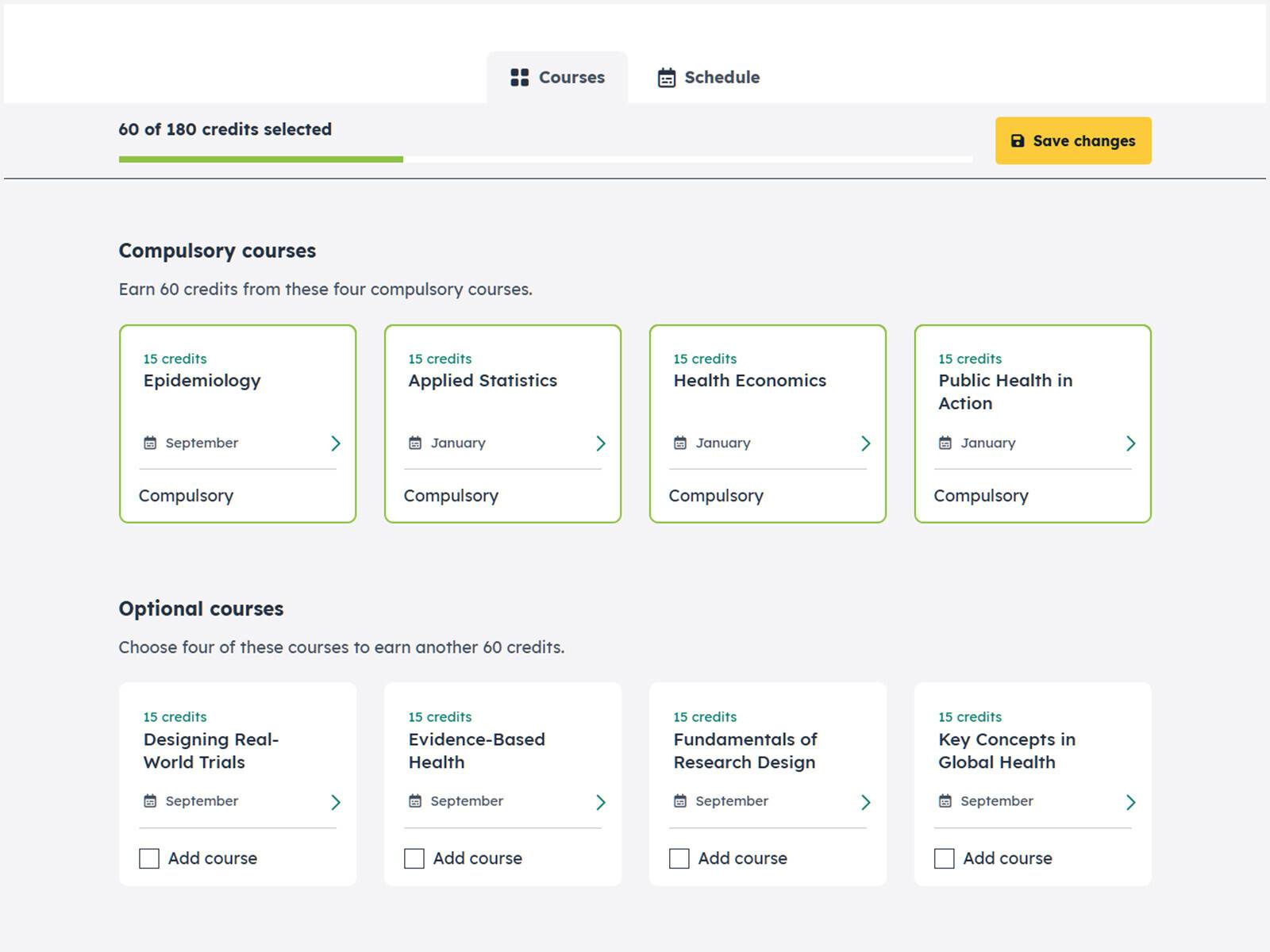This screenshot has height=952, width=1270.
Task: Switch to the Schedule tab
Action: coord(708,78)
